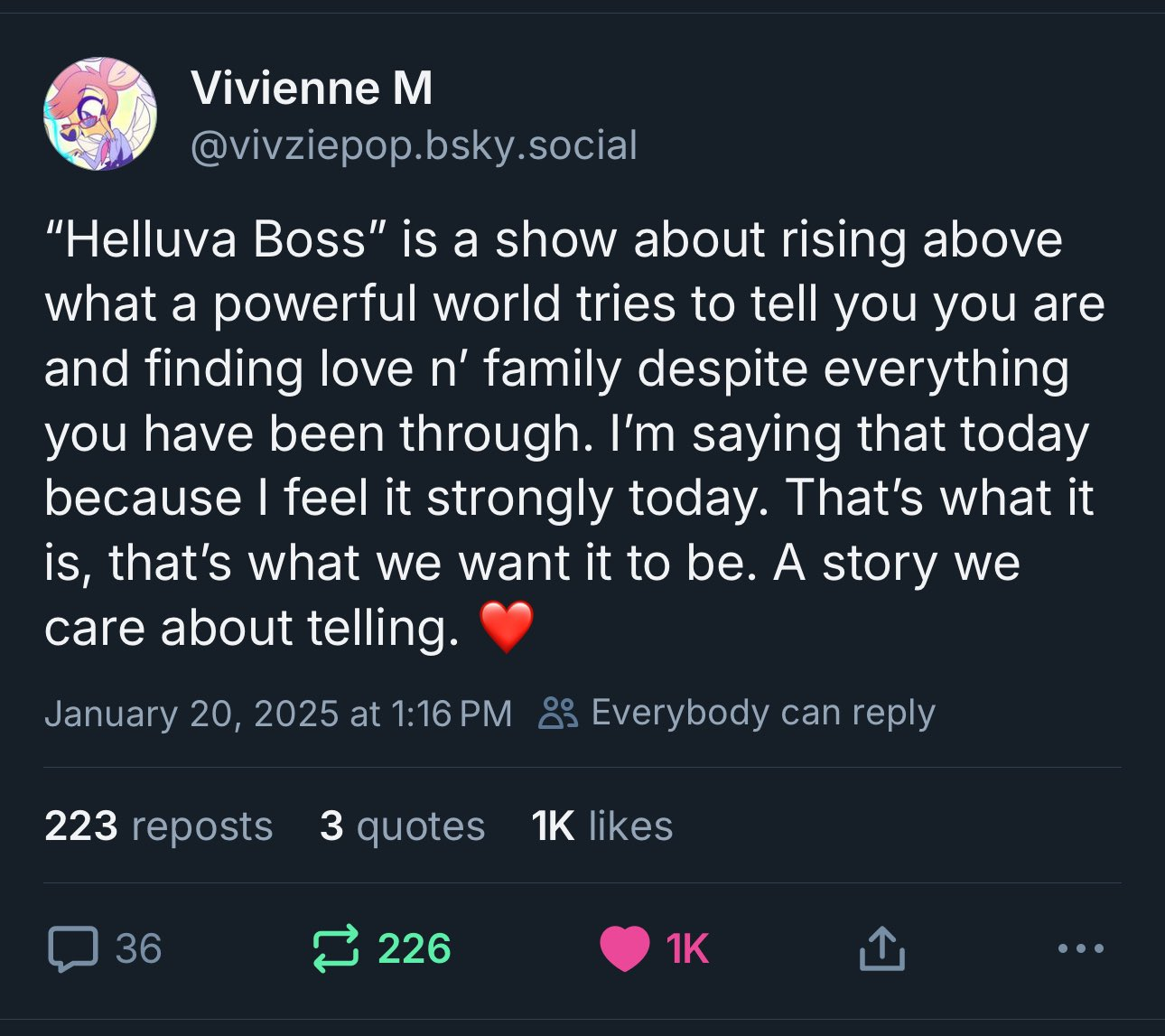Viewport: 1165px width, 1036px height.
Task: Open Vivienne M's profile avatar
Action: [100, 114]
